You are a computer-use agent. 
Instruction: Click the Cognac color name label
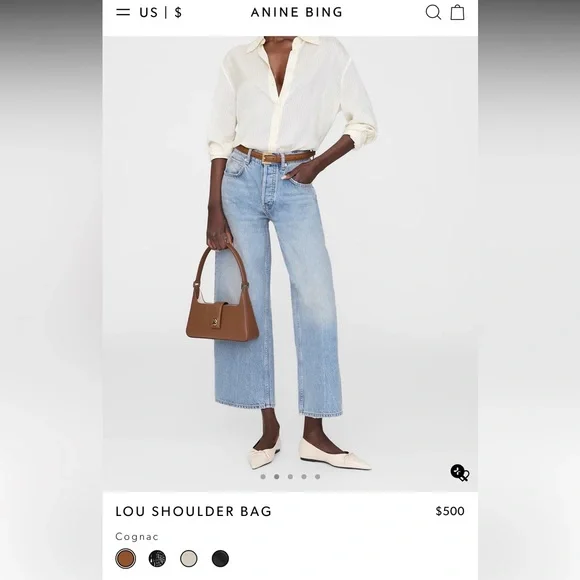tap(137, 536)
